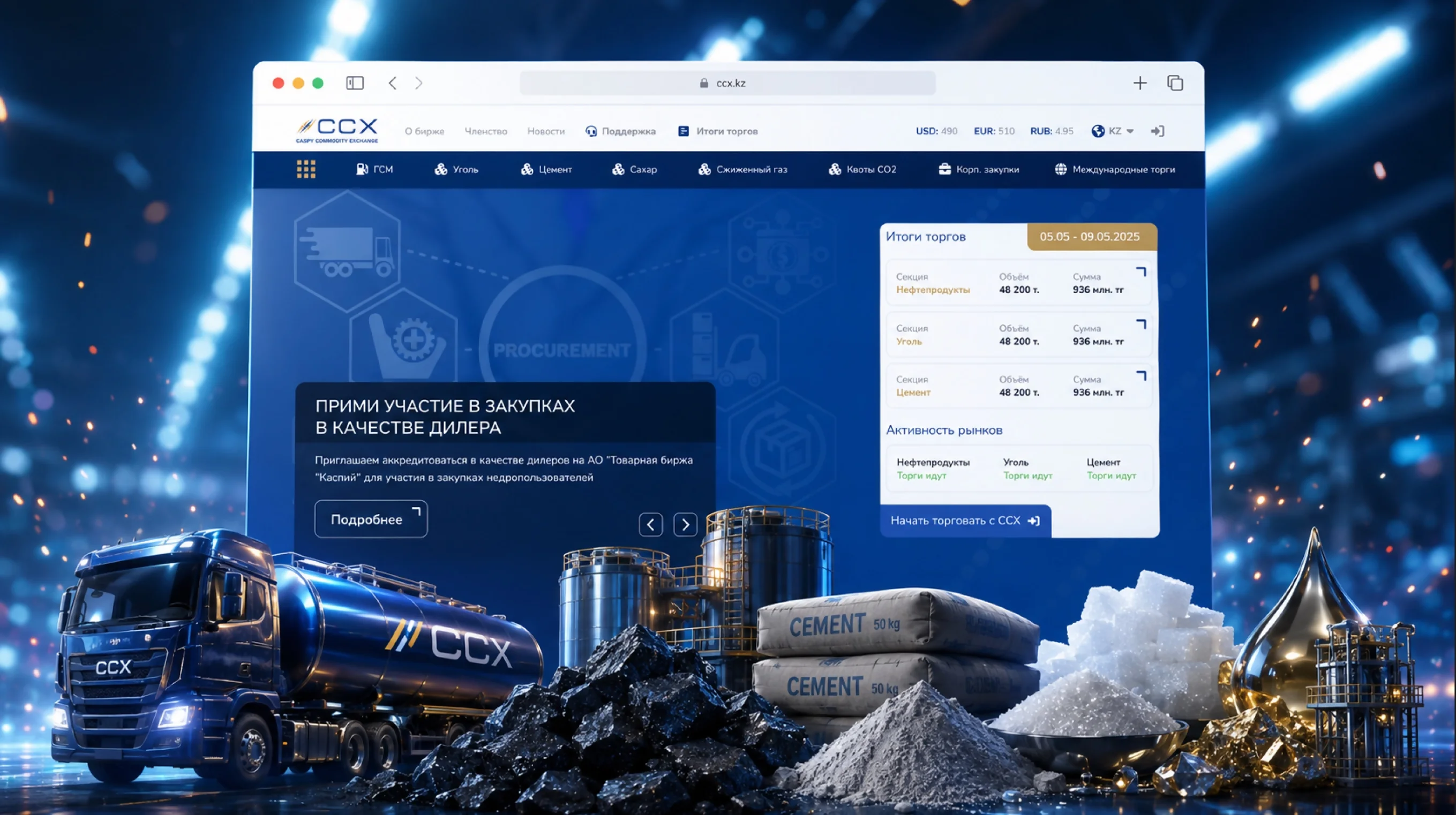
Task: Click Цемент Торги идут market status
Action: (1111, 469)
